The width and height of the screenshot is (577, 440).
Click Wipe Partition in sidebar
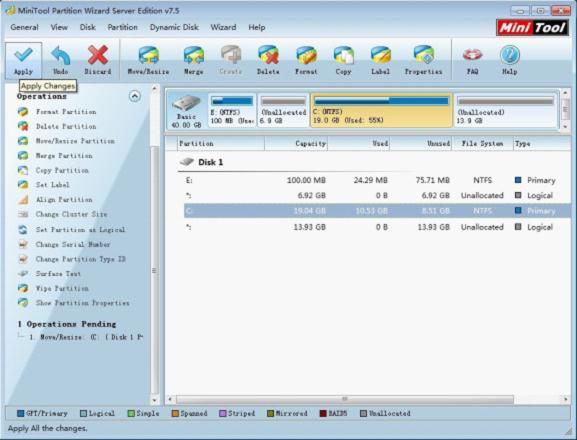[62, 289]
